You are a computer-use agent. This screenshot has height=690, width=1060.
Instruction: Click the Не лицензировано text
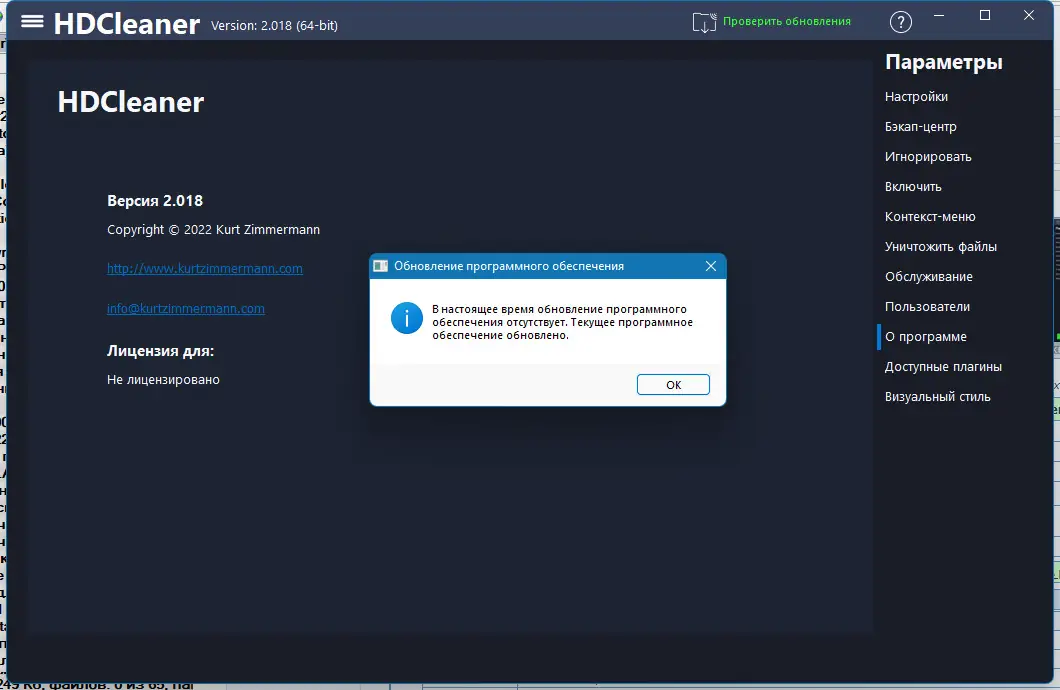click(163, 380)
